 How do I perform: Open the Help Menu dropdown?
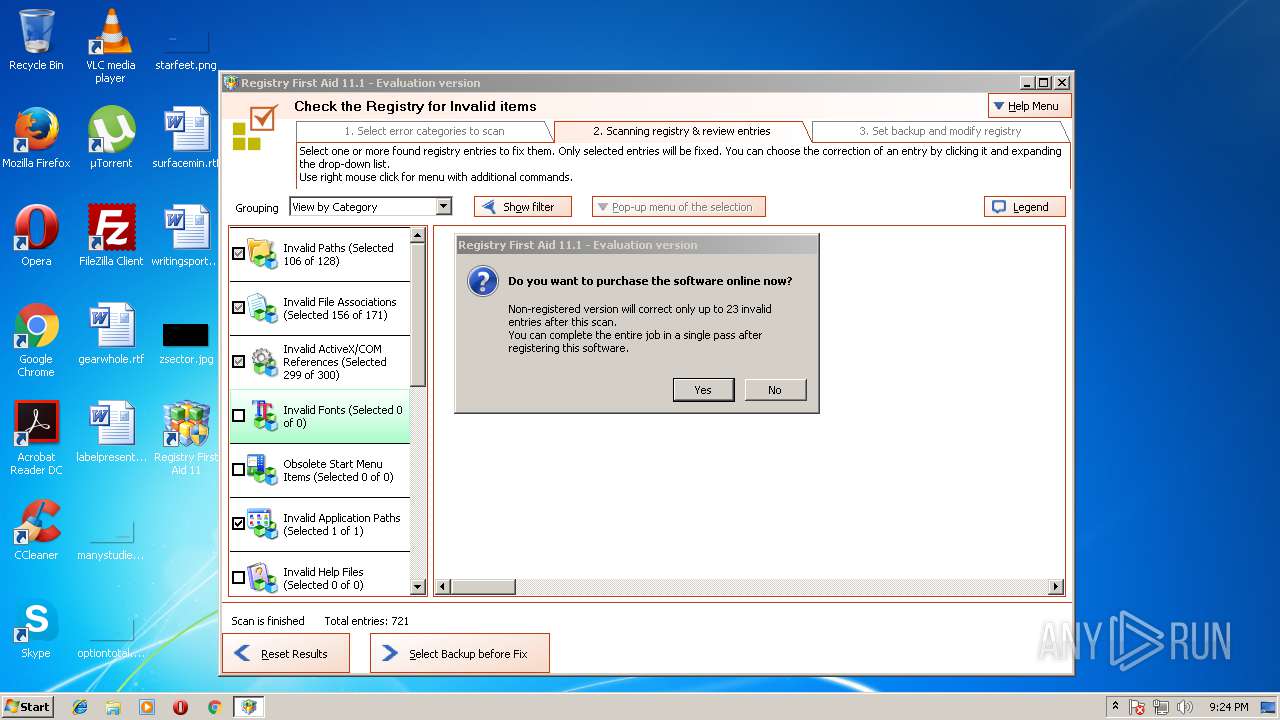click(1029, 106)
